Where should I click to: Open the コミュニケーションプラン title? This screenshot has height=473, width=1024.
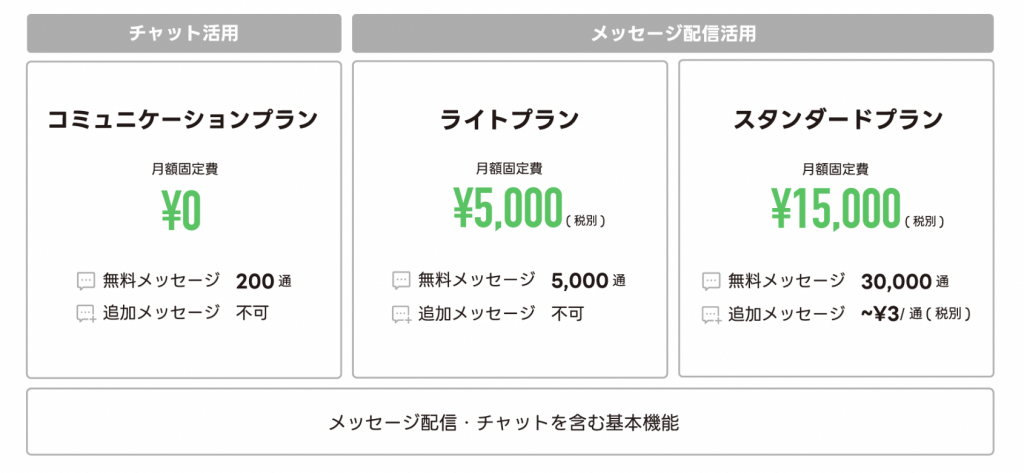[x=184, y=121]
